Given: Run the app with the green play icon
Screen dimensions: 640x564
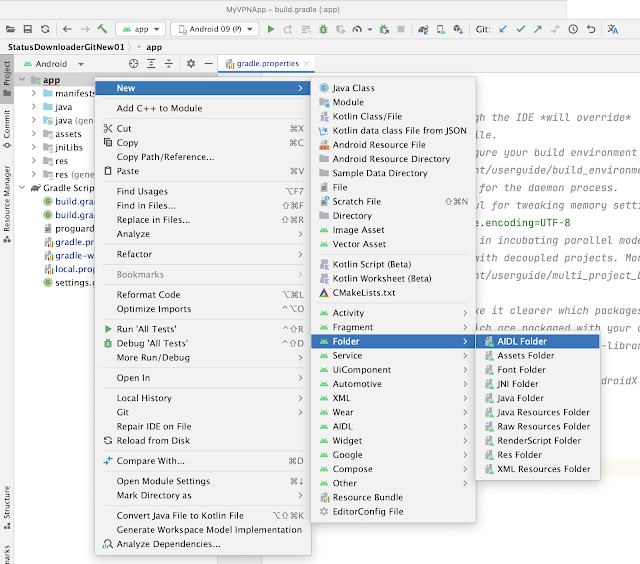Looking at the screenshot, I should coord(271,29).
